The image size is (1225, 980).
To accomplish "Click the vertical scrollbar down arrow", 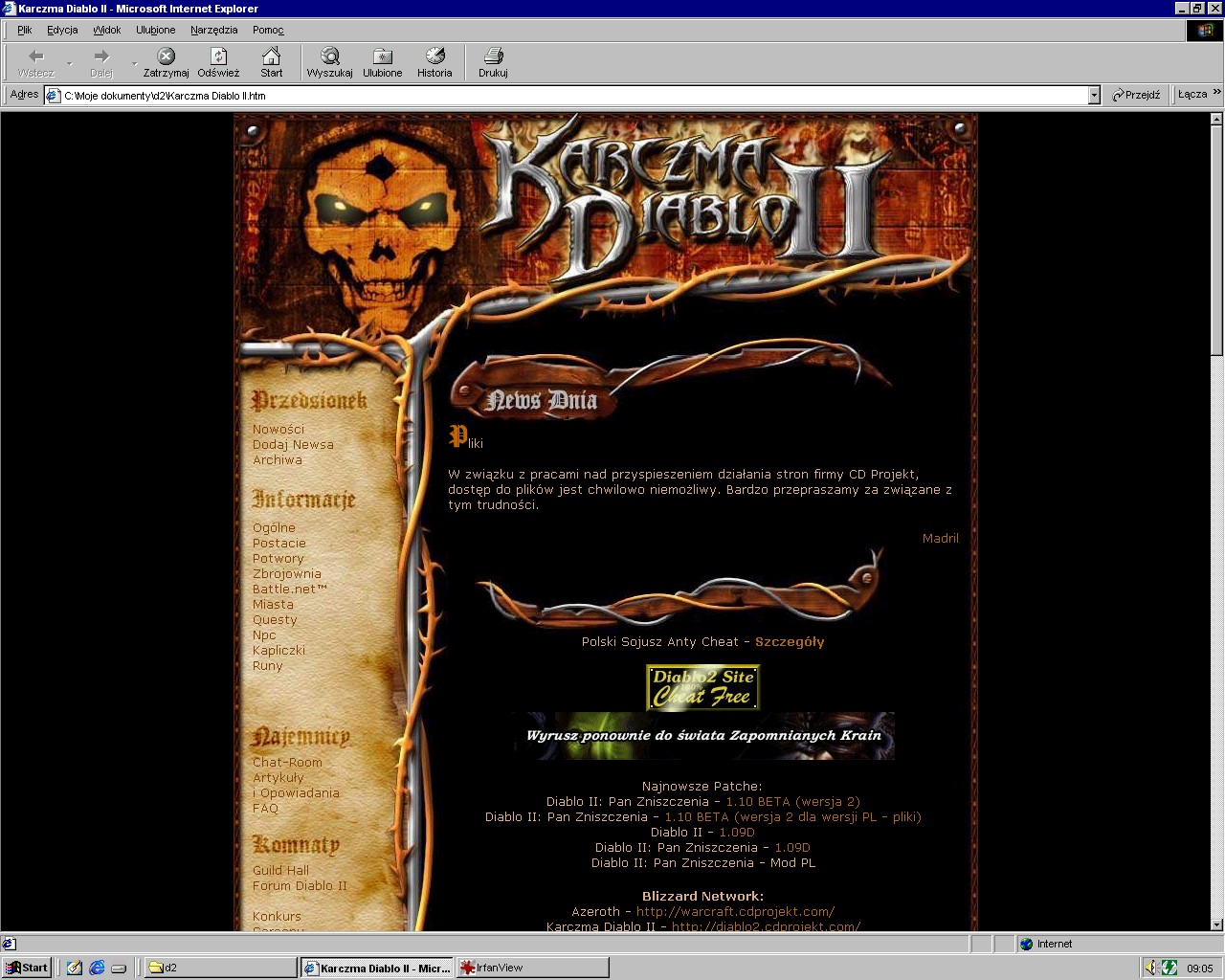I will pos(1216,924).
